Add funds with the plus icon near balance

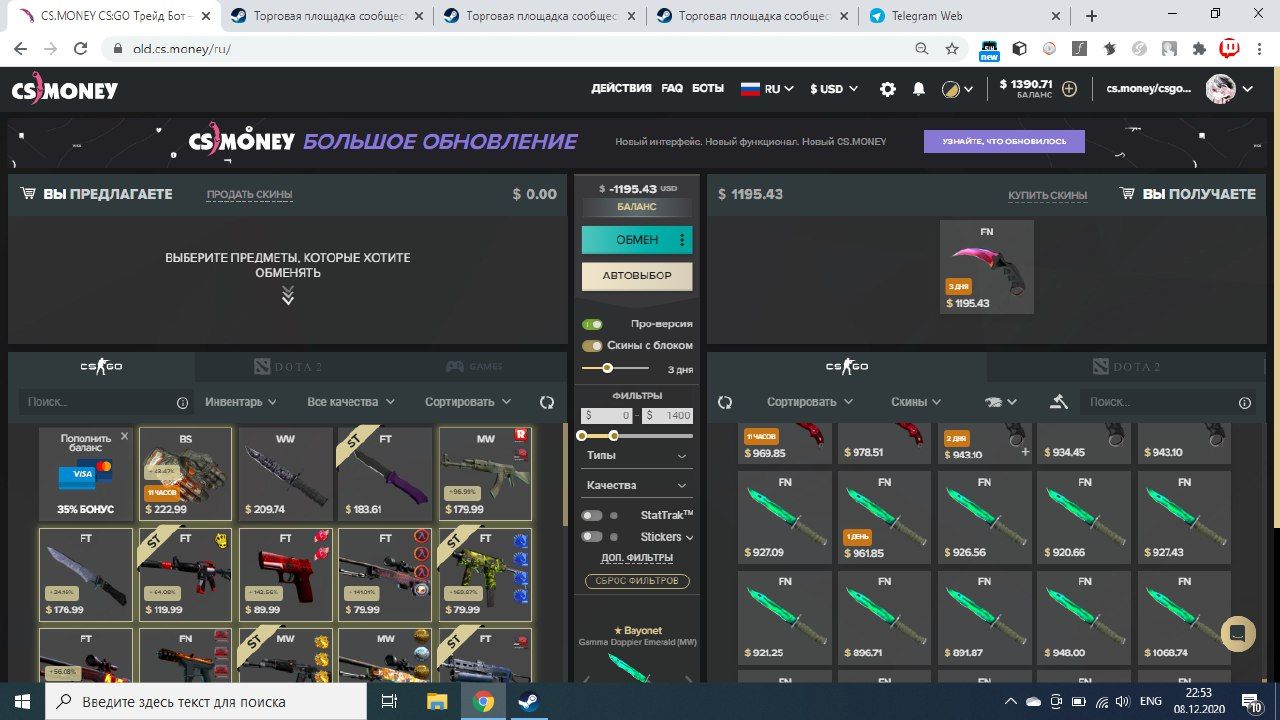[x=1070, y=89]
